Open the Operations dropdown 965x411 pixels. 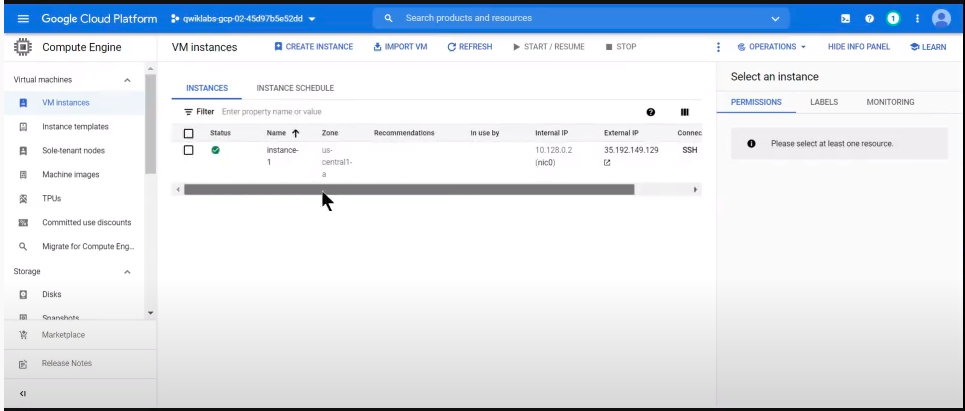772,47
